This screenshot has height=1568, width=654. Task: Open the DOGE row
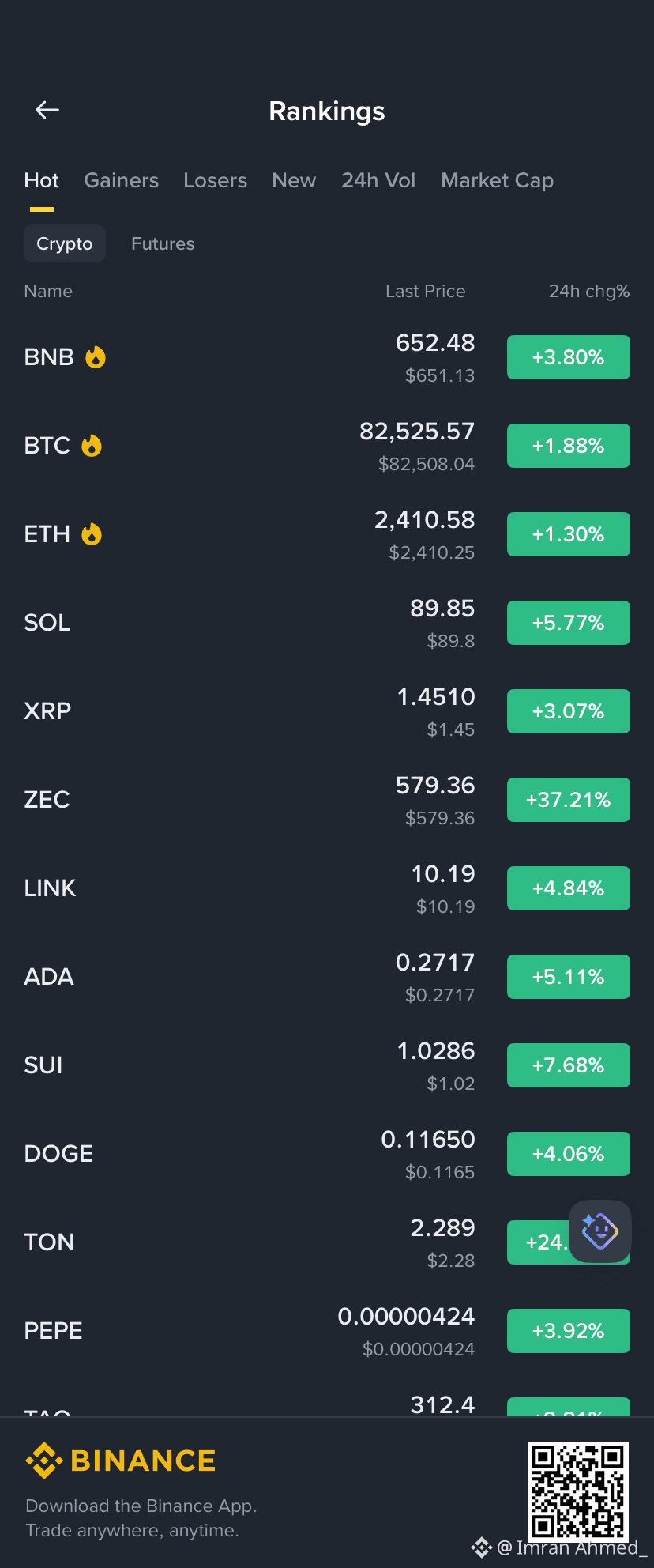pyautogui.click(x=327, y=1154)
